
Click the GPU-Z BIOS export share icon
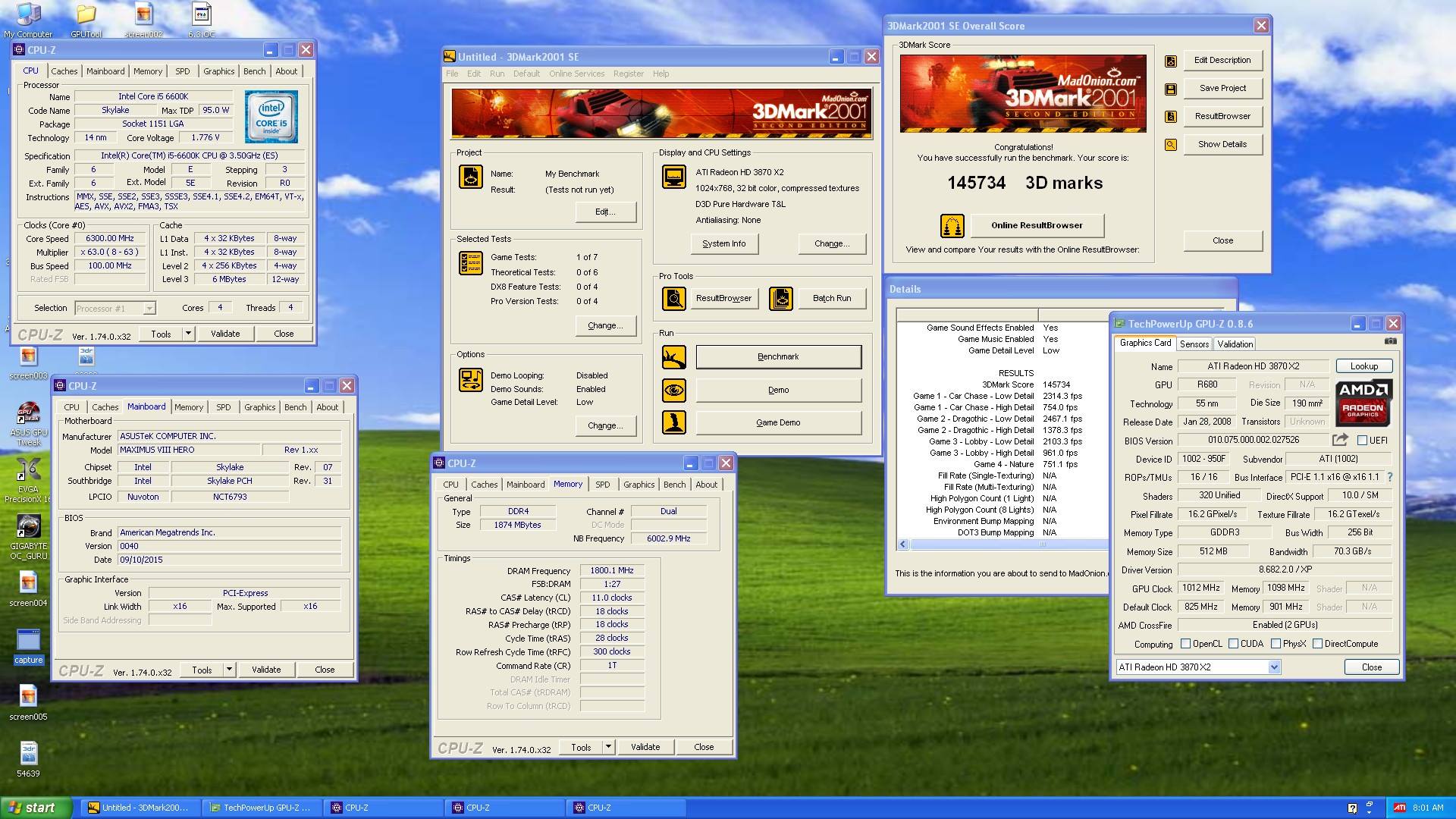pos(1340,440)
